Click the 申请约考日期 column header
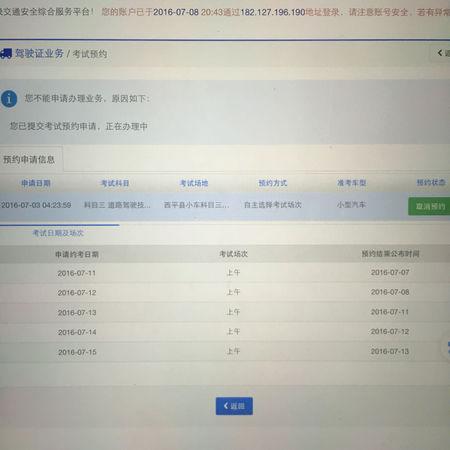This screenshot has height=450, width=450. (x=77, y=254)
